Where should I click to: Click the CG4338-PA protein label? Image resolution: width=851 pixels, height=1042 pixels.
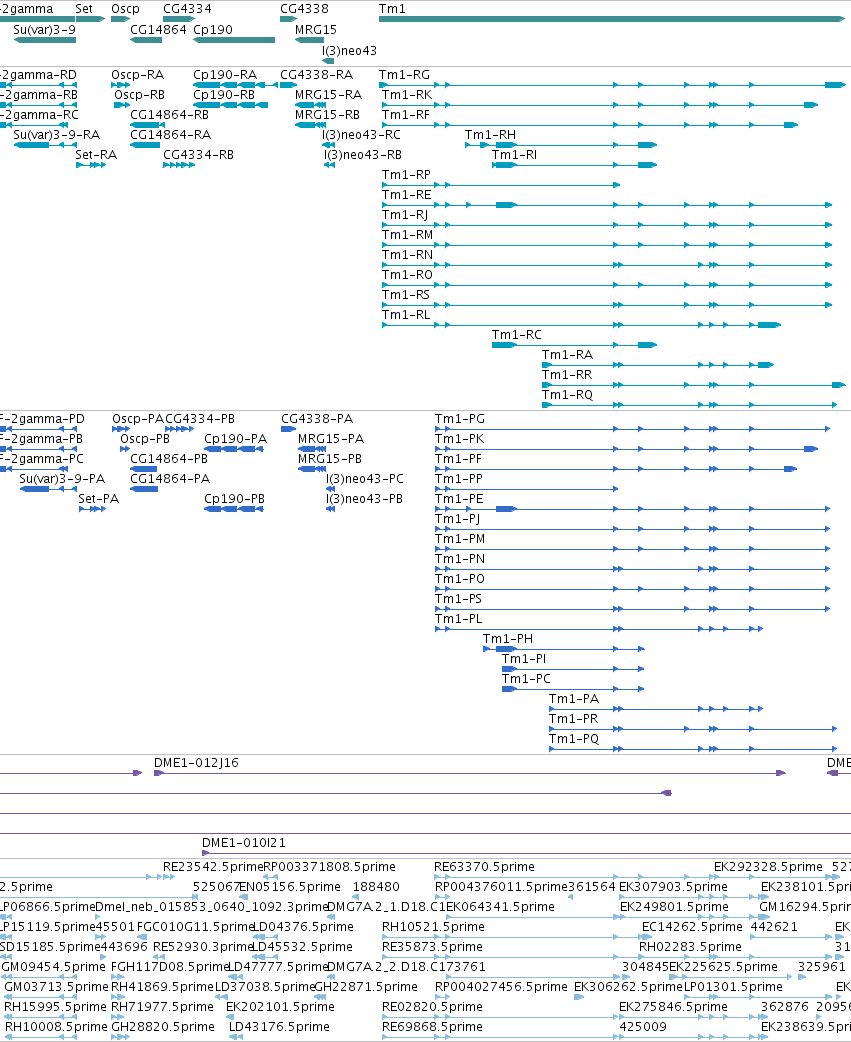318,419
